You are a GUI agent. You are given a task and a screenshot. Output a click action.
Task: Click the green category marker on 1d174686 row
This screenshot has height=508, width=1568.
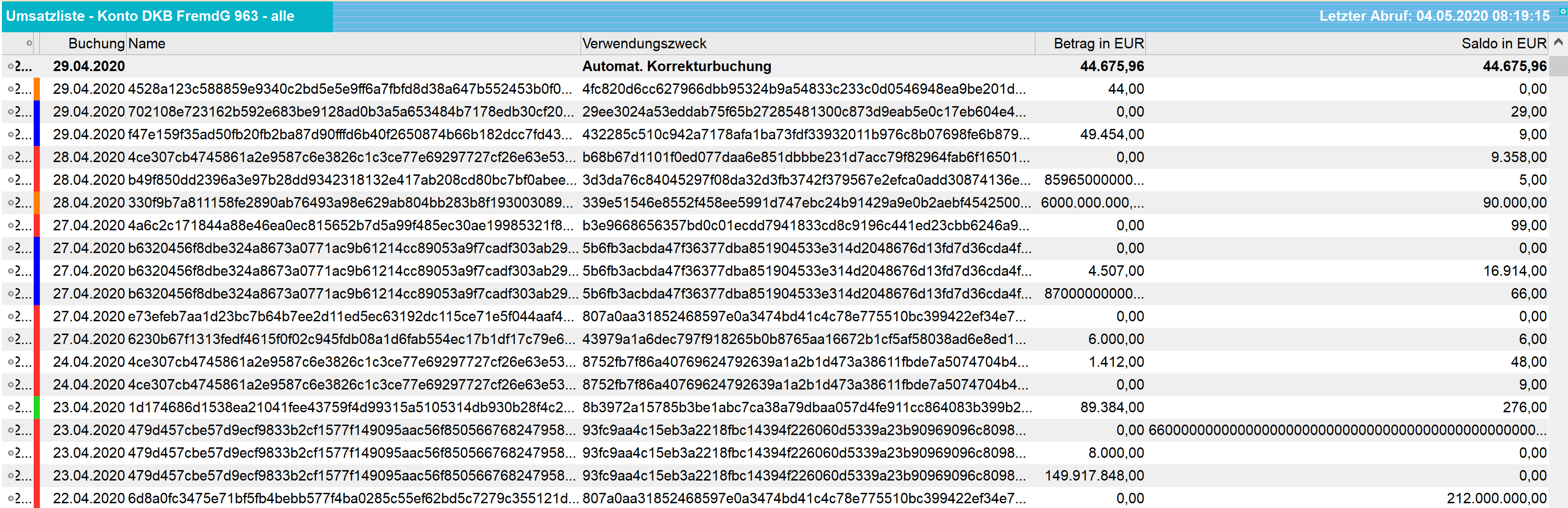tap(37, 408)
